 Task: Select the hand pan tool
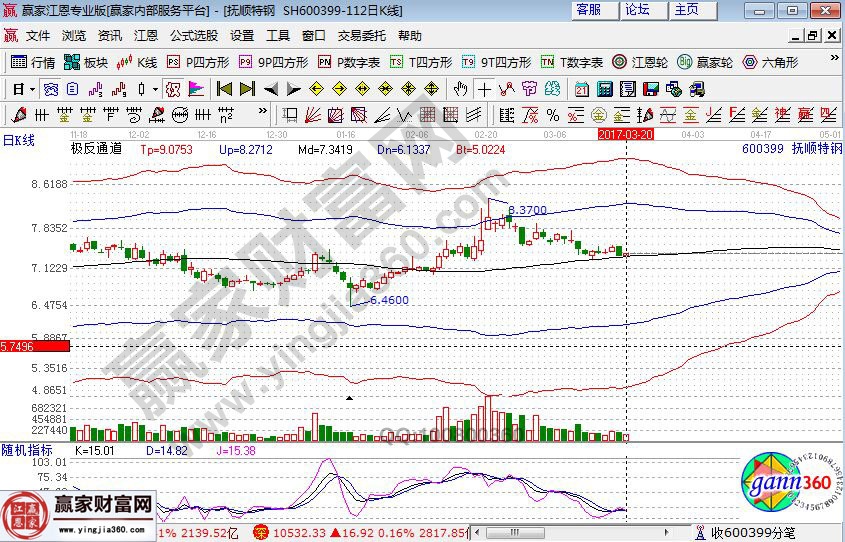click(461, 88)
